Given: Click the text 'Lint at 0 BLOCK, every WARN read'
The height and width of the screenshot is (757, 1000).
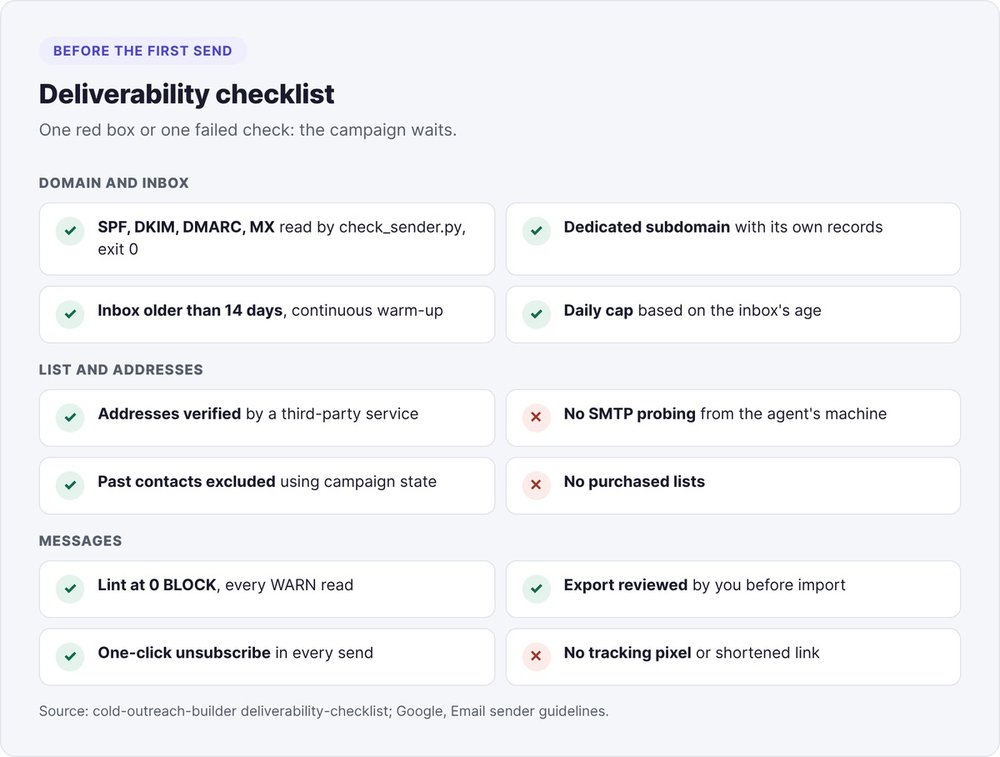Looking at the screenshot, I should 226,585.
